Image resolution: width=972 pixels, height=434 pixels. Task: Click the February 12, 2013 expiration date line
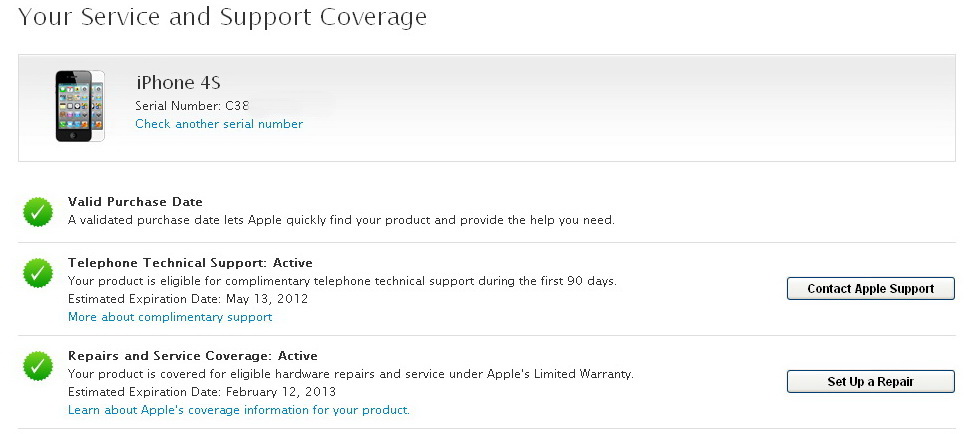point(202,392)
